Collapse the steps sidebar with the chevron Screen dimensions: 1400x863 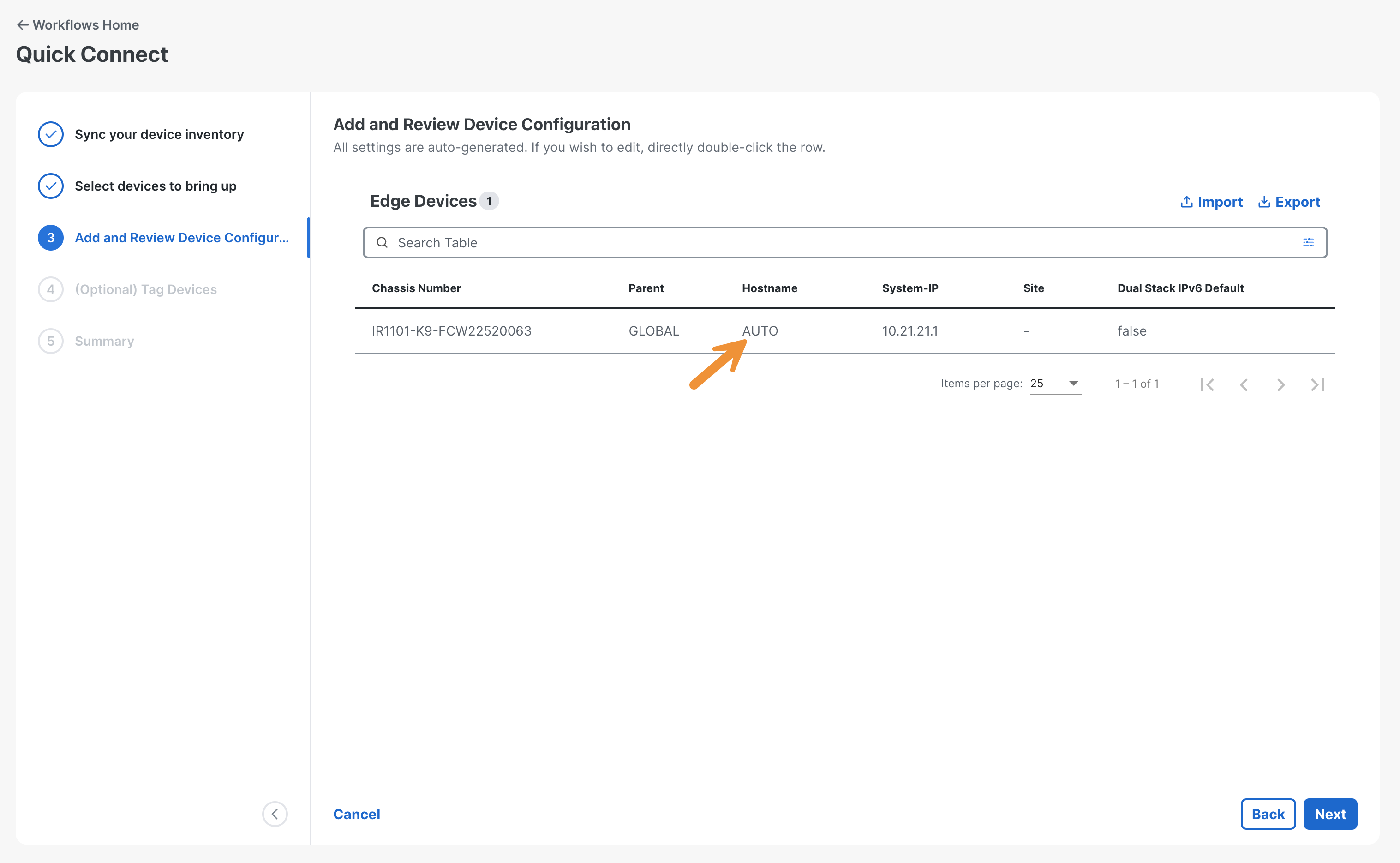[275, 814]
